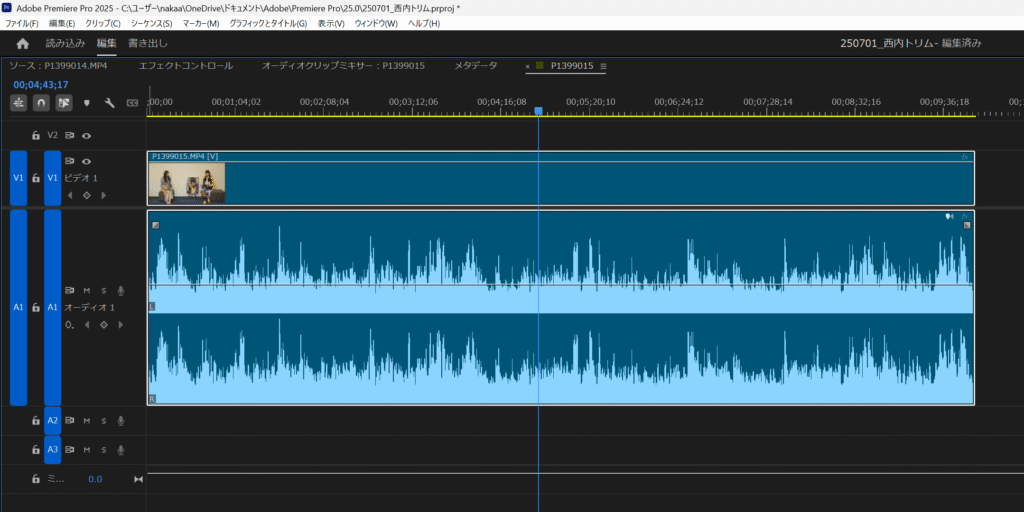Viewport: 1024px width, 512px height.
Task: Click the Home icon
Action: (x=23, y=44)
